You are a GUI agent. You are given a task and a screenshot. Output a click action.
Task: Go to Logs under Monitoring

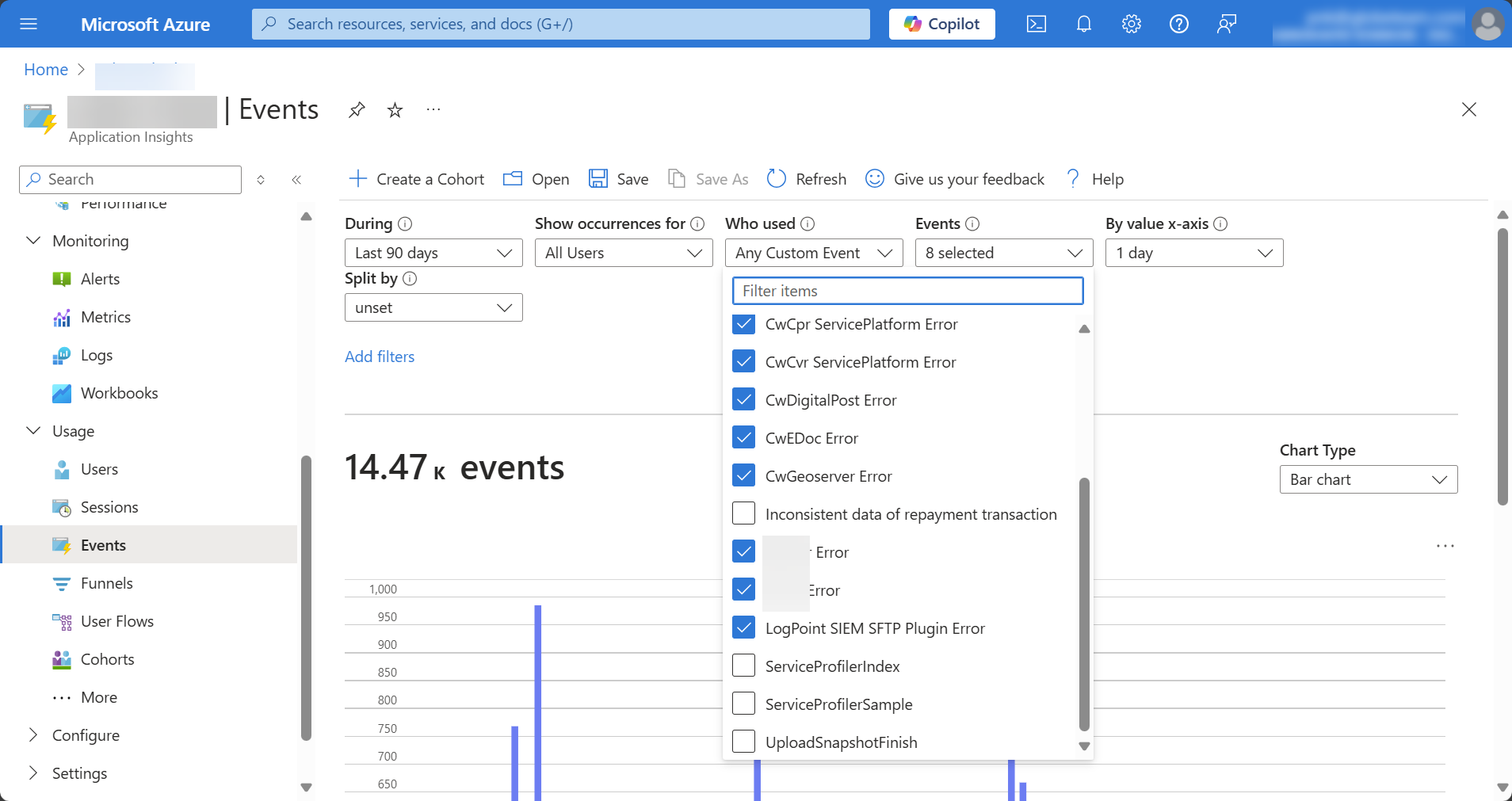tap(97, 355)
